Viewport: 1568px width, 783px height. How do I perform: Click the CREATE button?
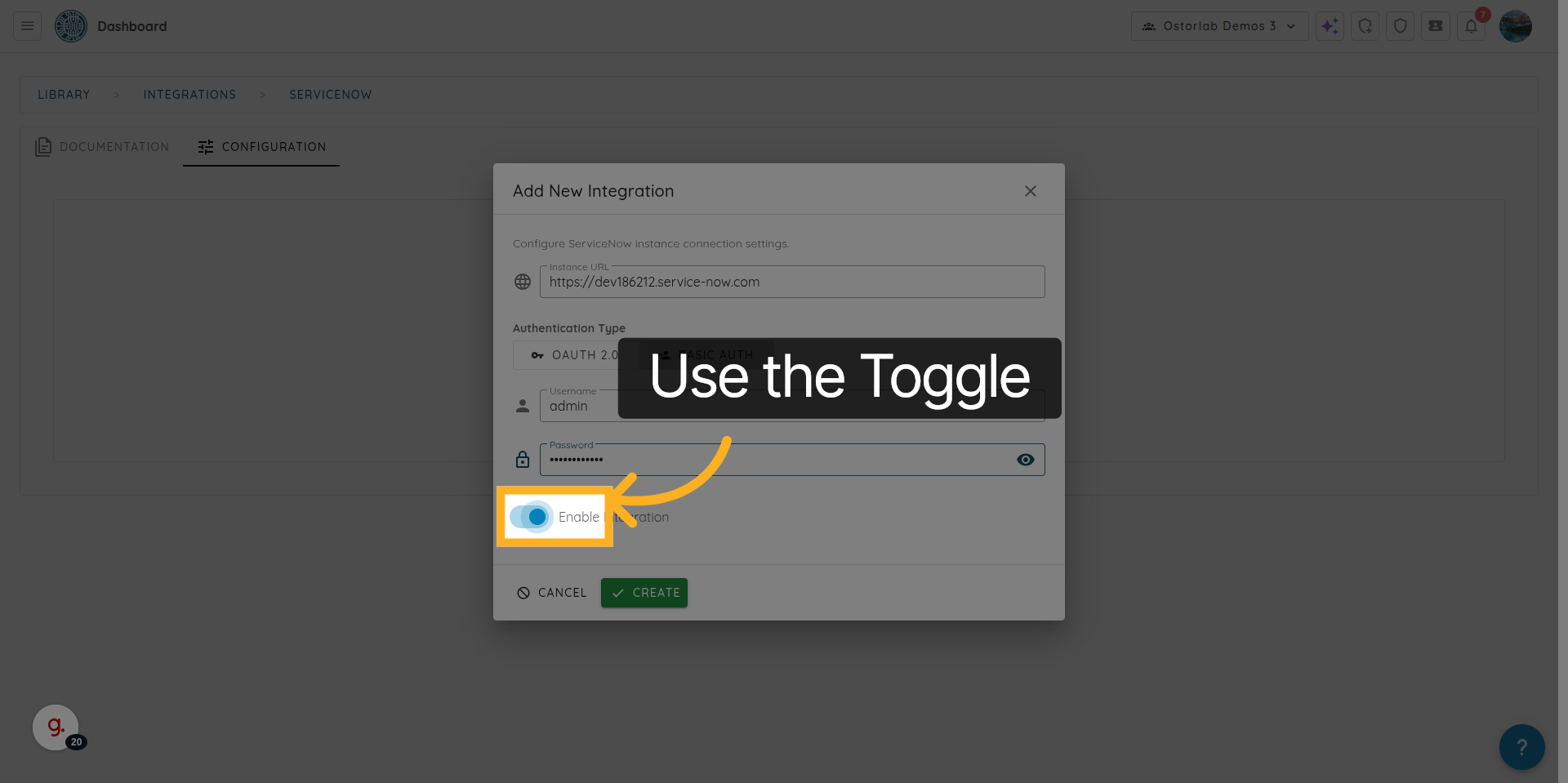tap(644, 592)
